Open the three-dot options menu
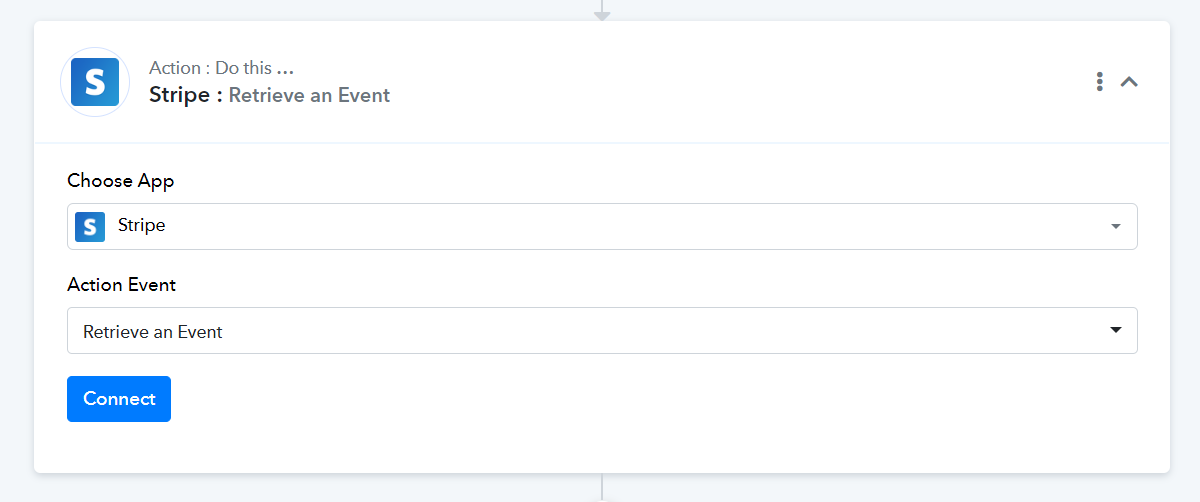The height and width of the screenshot is (502, 1200). coord(1099,82)
